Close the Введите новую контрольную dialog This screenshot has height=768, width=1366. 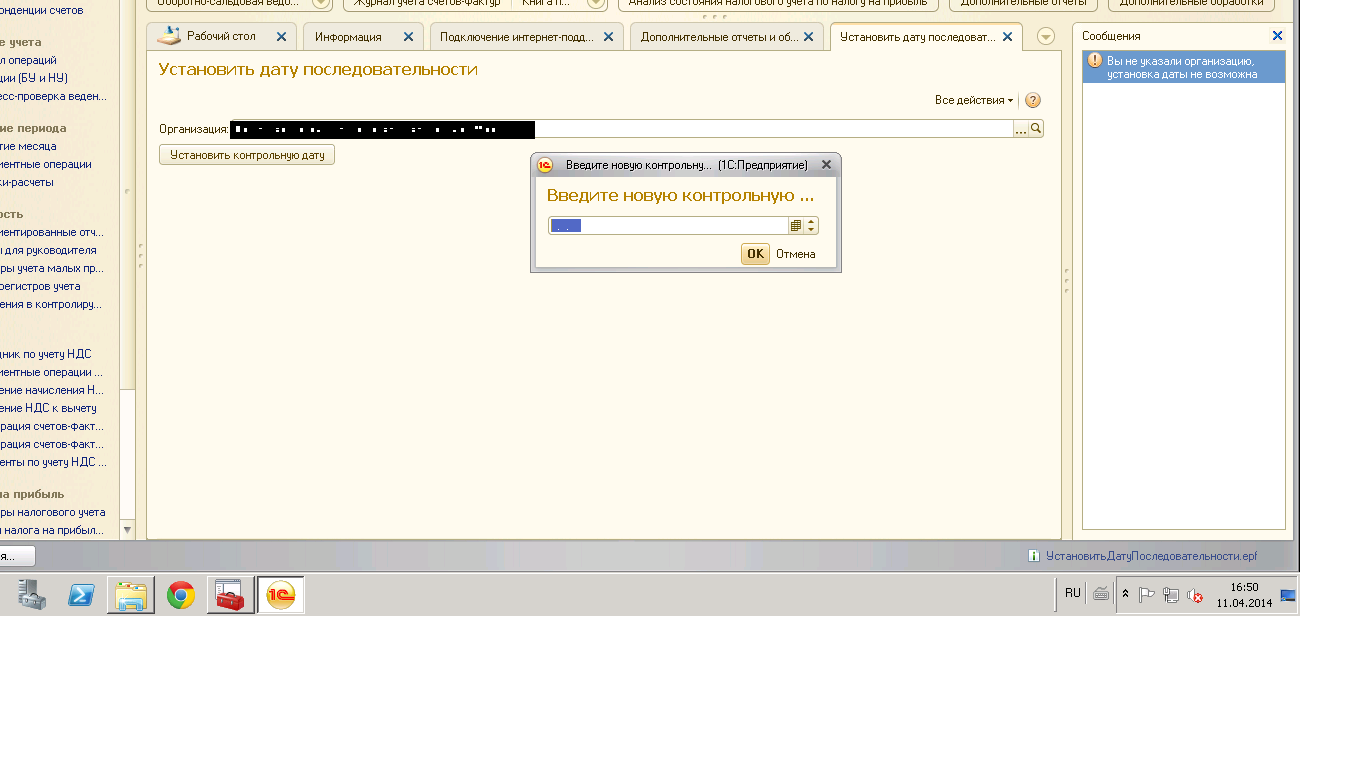(x=826, y=165)
